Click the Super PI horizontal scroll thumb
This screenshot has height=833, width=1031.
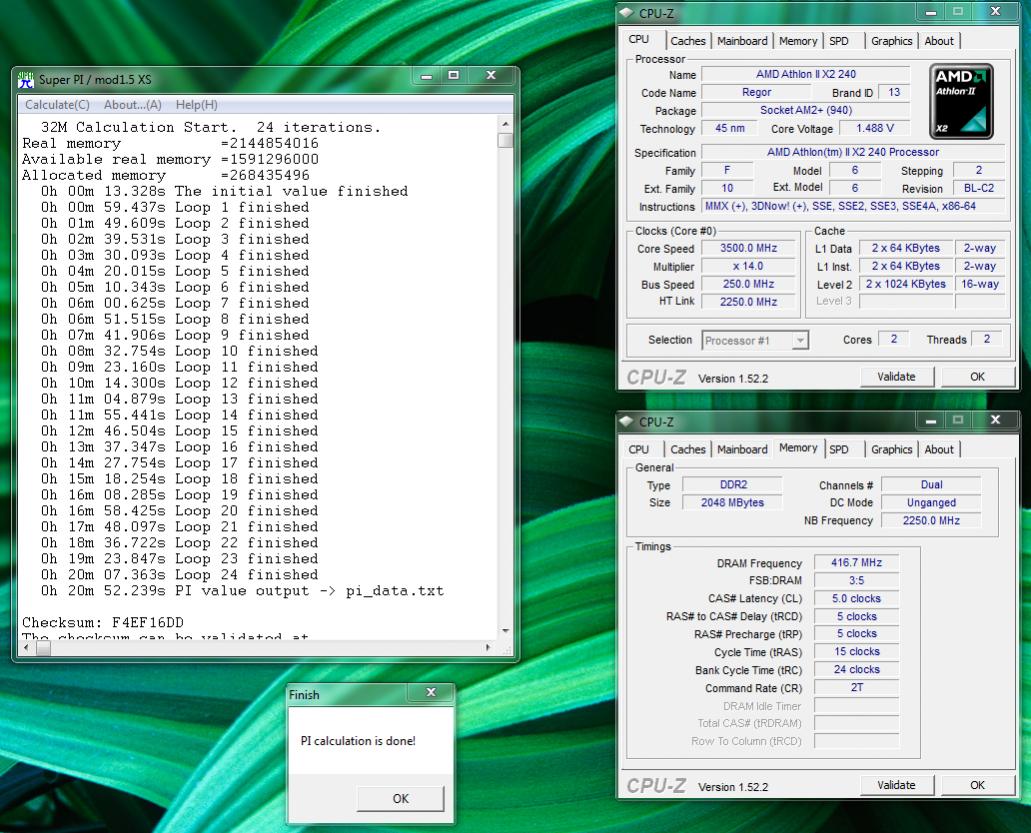point(43,648)
